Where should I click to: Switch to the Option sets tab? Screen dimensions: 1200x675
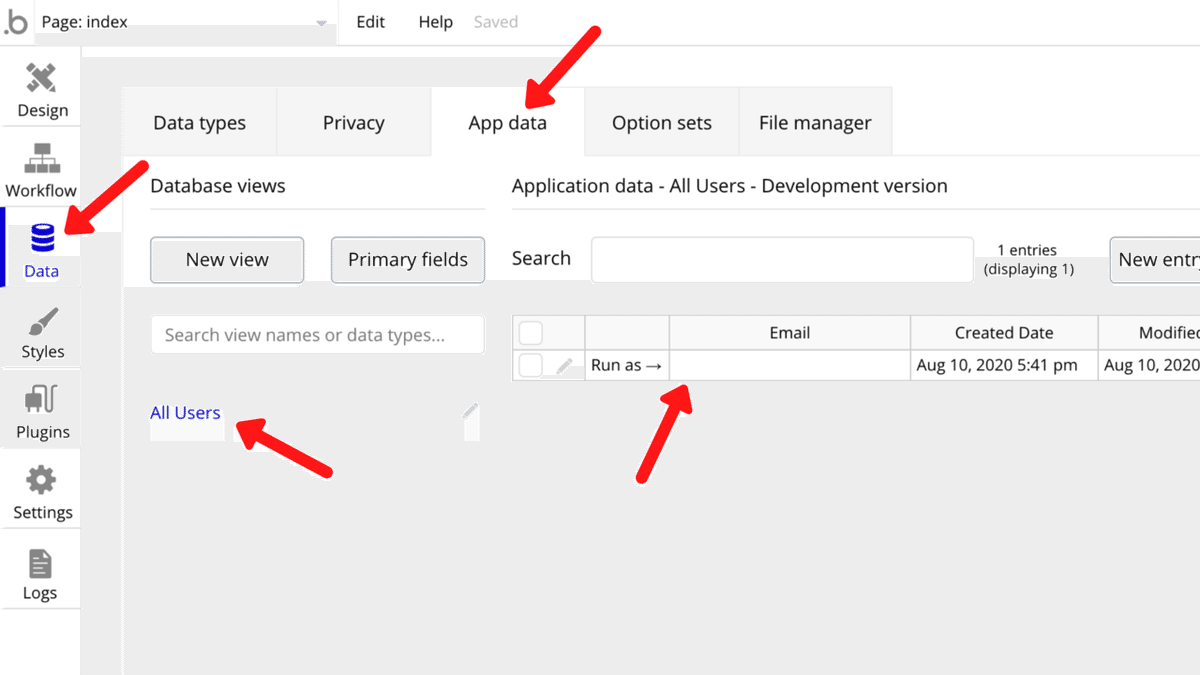pos(661,123)
